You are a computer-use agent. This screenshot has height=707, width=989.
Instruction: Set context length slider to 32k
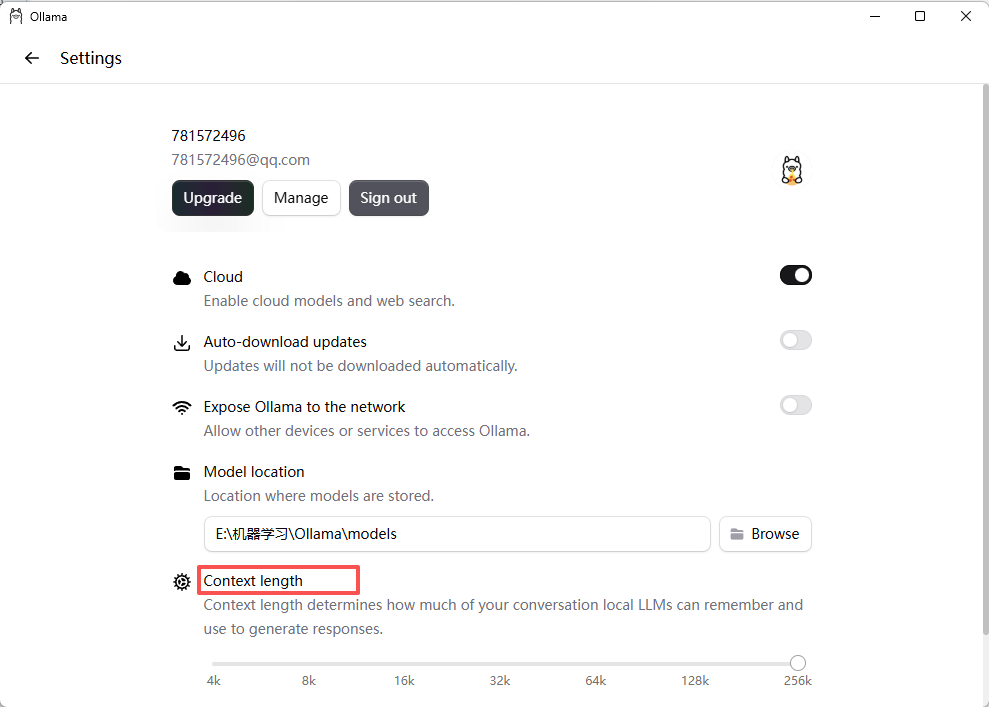[x=500, y=663]
